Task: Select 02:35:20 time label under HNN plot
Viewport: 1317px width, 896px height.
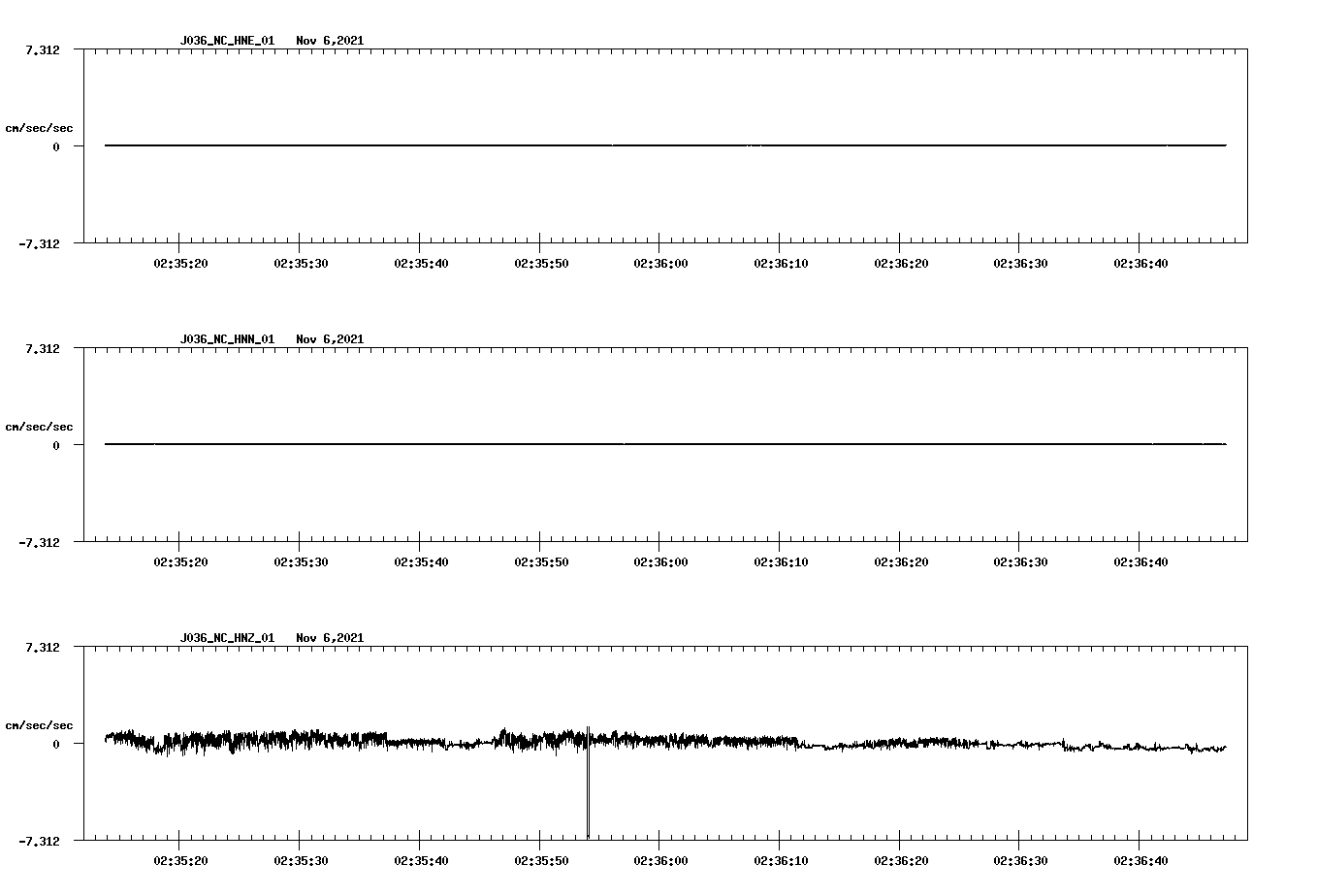Action: coord(180,561)
